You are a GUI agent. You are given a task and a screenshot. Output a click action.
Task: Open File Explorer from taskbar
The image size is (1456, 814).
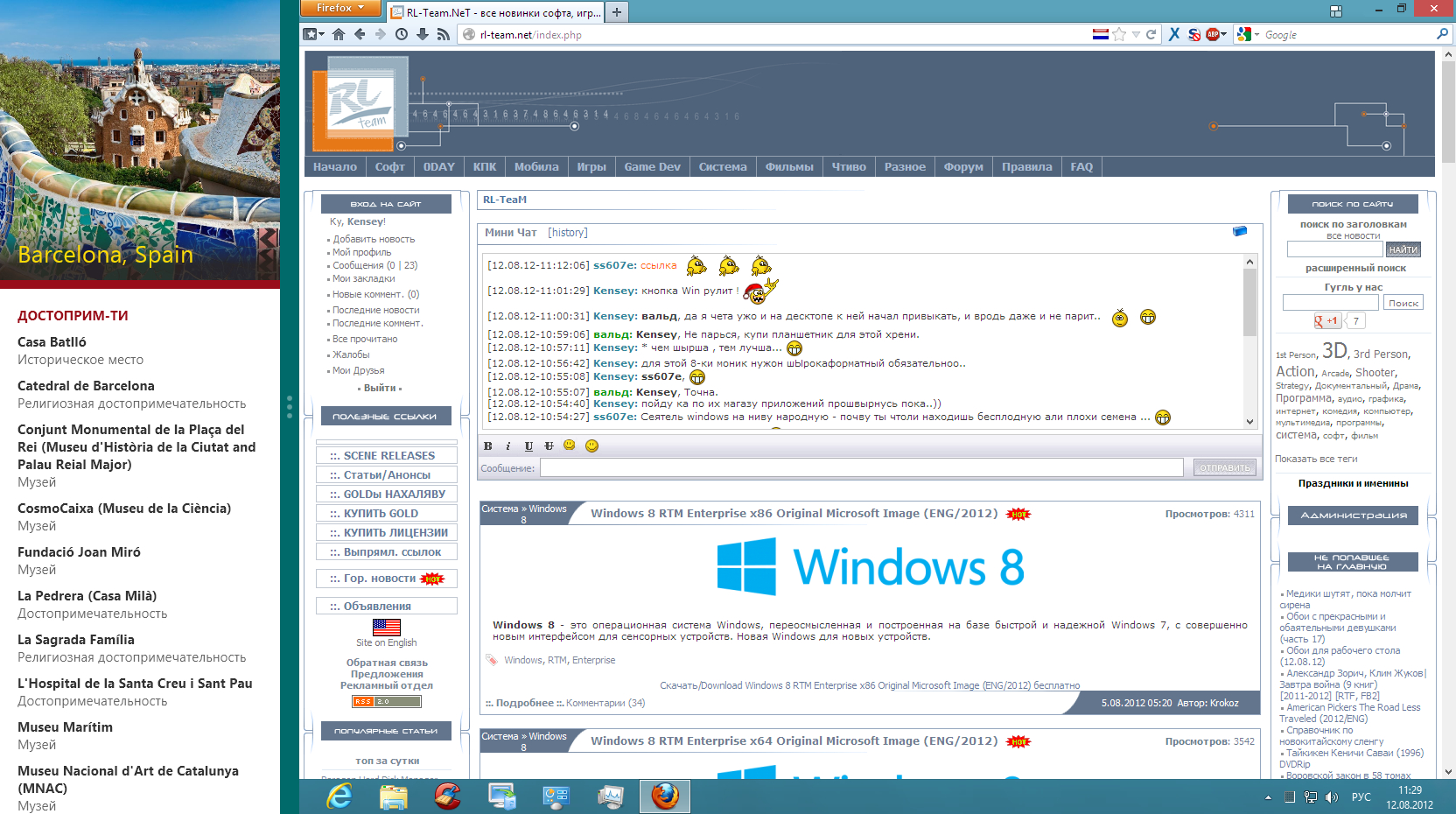tap(394, 796)
